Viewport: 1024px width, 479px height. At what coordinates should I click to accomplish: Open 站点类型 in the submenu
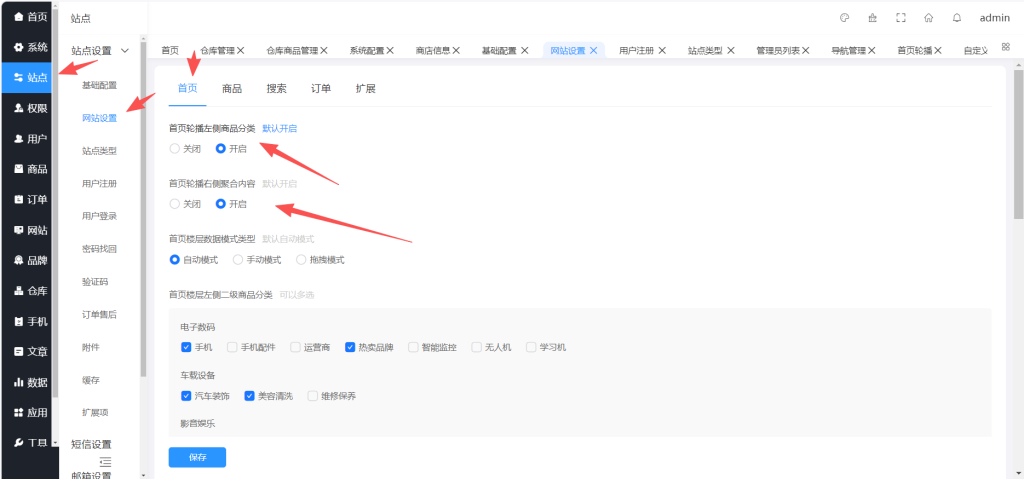click(99, 151)
